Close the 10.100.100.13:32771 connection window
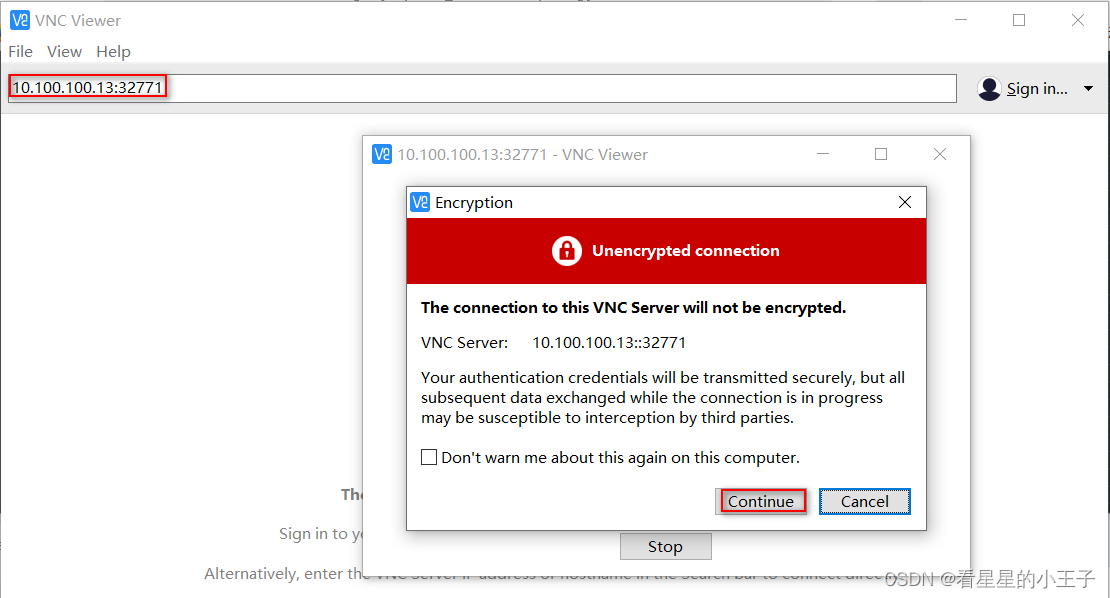The width and height of the screenshot is (1110, 598). click(x=940, y=154)
